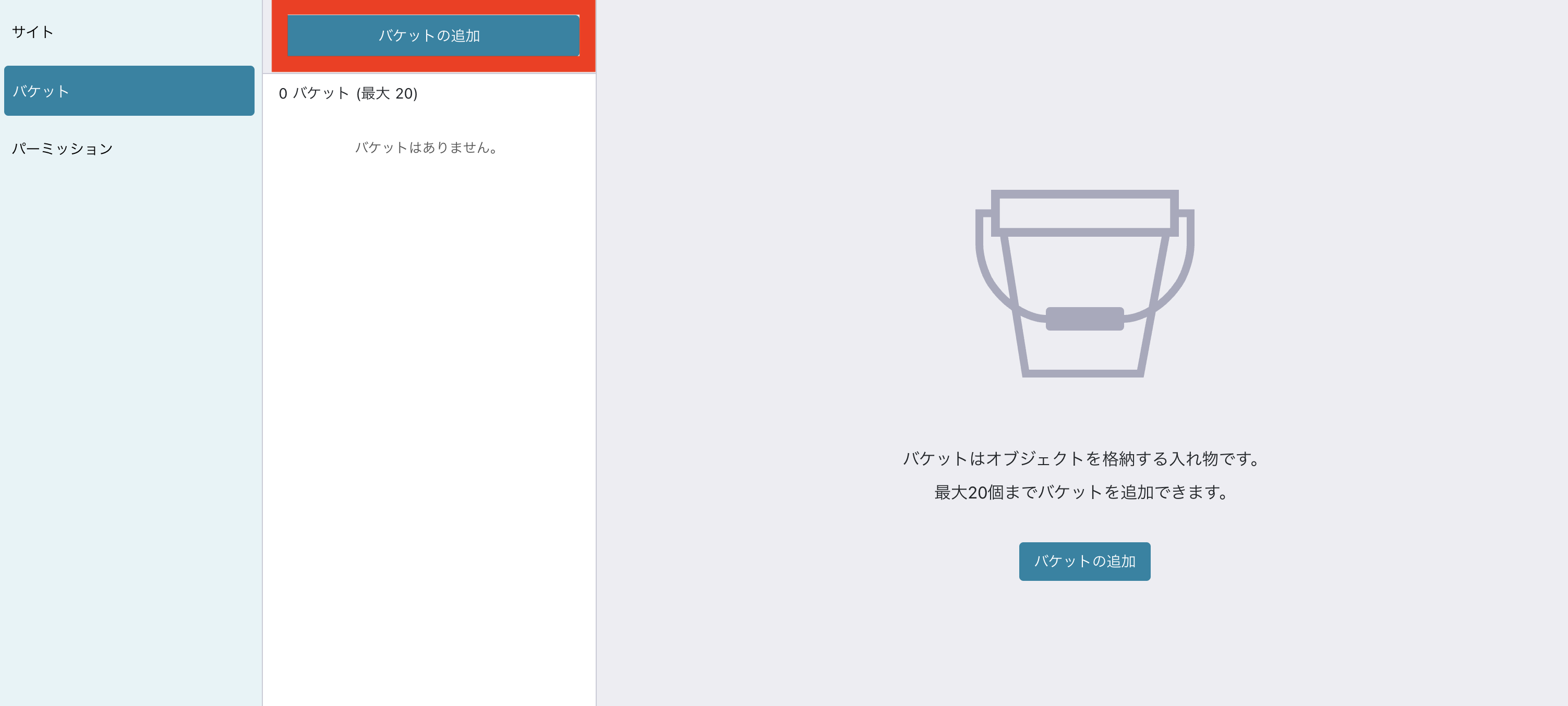The image size is (1568, 706).
Task: Click バケットの追加 button below the bucket illustration
Action: coord(1084,561)
